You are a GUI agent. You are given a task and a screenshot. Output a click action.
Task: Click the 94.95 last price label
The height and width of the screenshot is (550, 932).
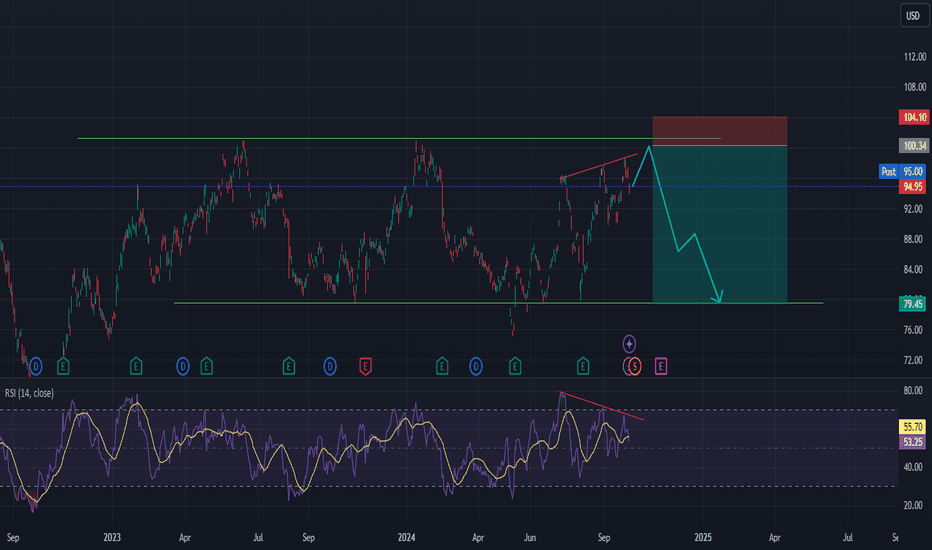point(912,187)
